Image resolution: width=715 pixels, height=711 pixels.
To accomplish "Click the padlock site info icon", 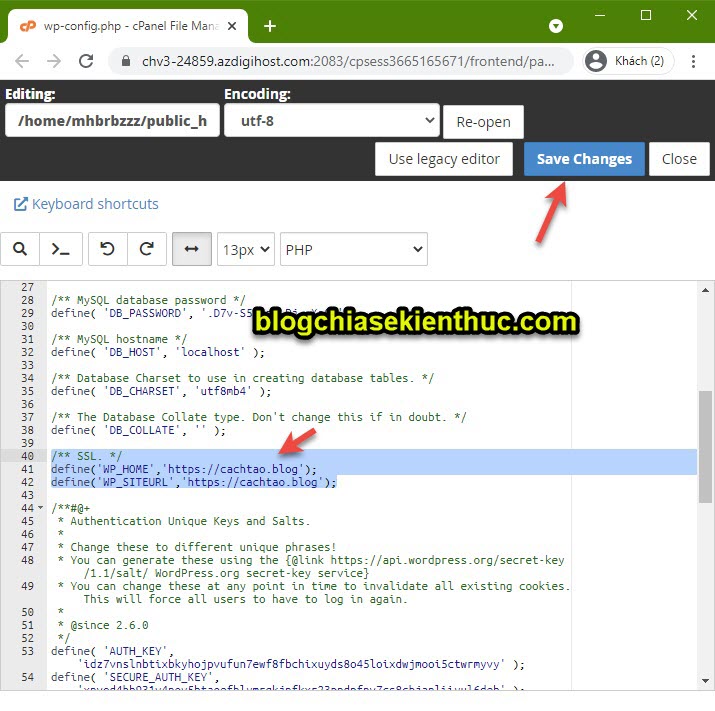I will pos(126,61).
